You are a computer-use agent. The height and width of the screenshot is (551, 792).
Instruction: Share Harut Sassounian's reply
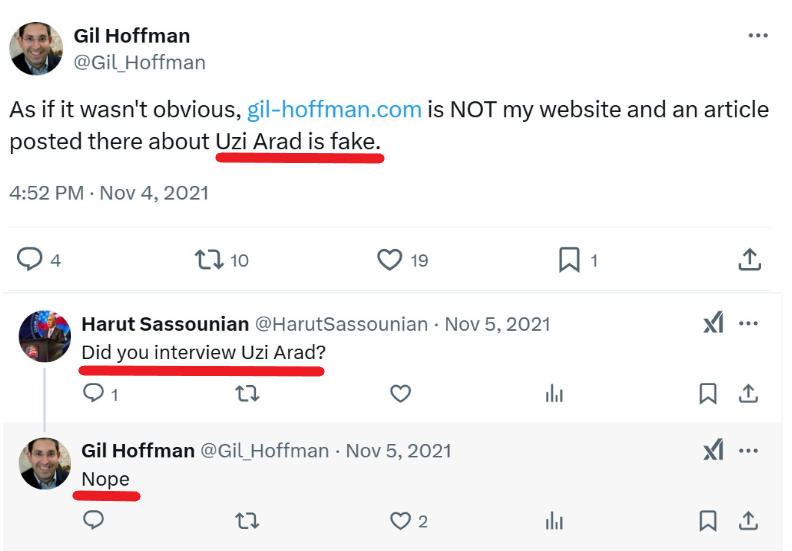point(748,394)
